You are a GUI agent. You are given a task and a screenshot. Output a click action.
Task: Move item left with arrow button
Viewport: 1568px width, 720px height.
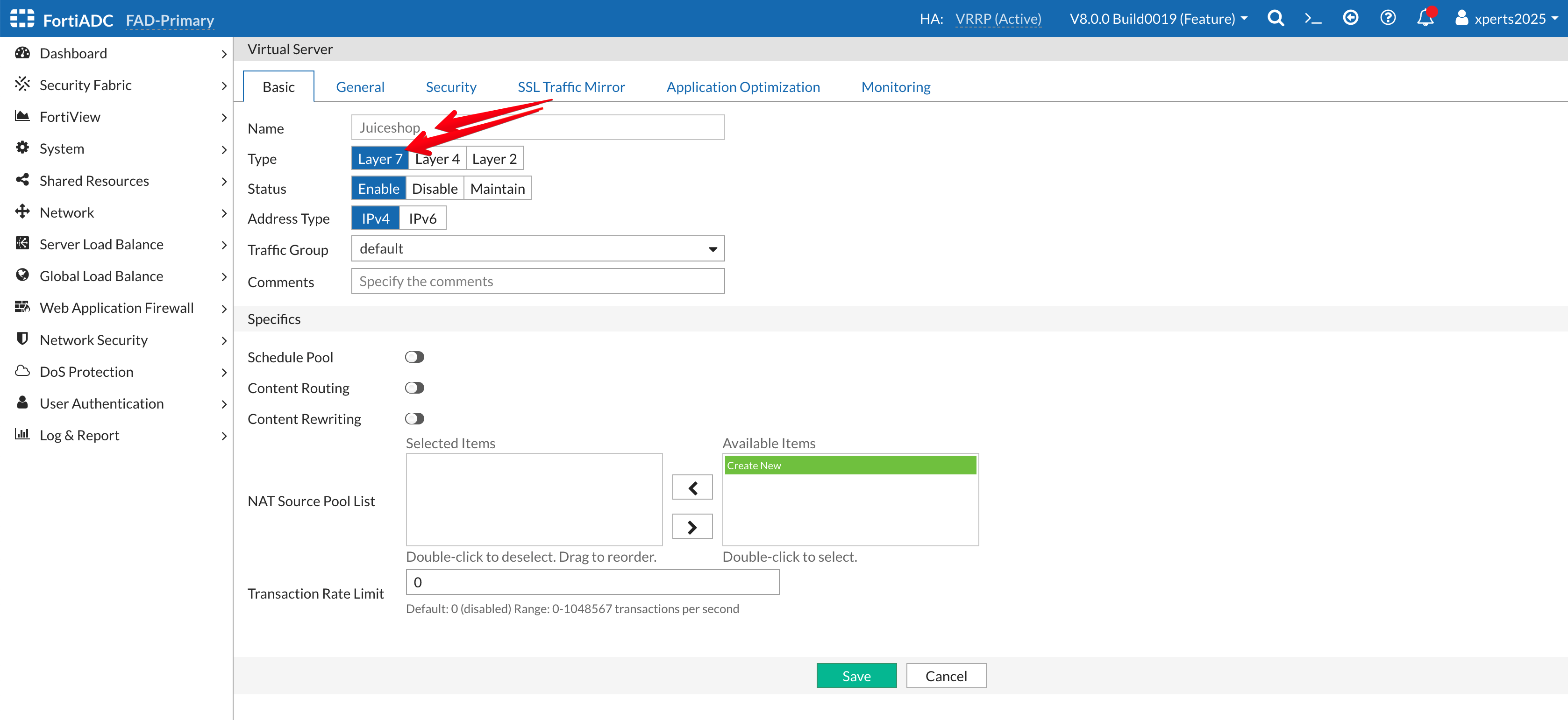pos(692,487)
